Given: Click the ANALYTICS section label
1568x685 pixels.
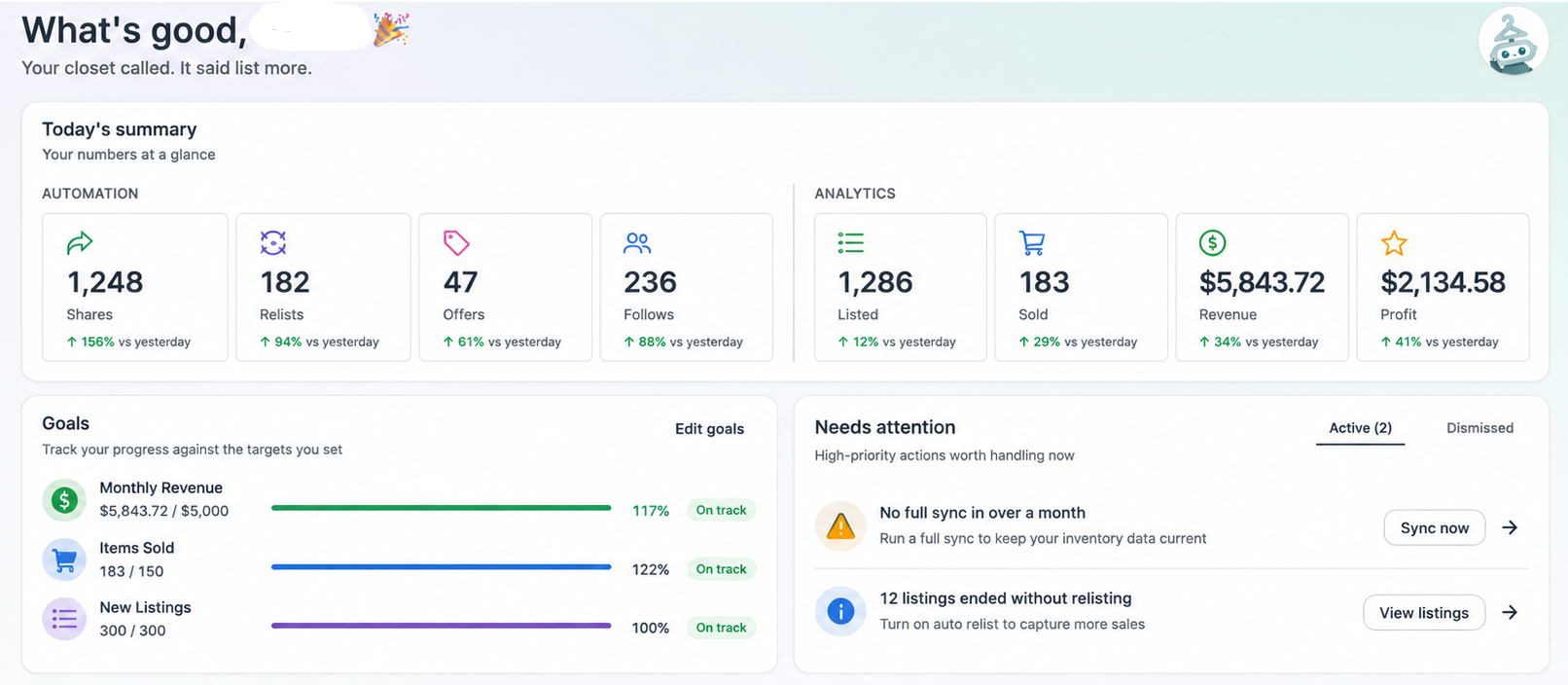Looking at the screenshot, I should coord(855,194).
